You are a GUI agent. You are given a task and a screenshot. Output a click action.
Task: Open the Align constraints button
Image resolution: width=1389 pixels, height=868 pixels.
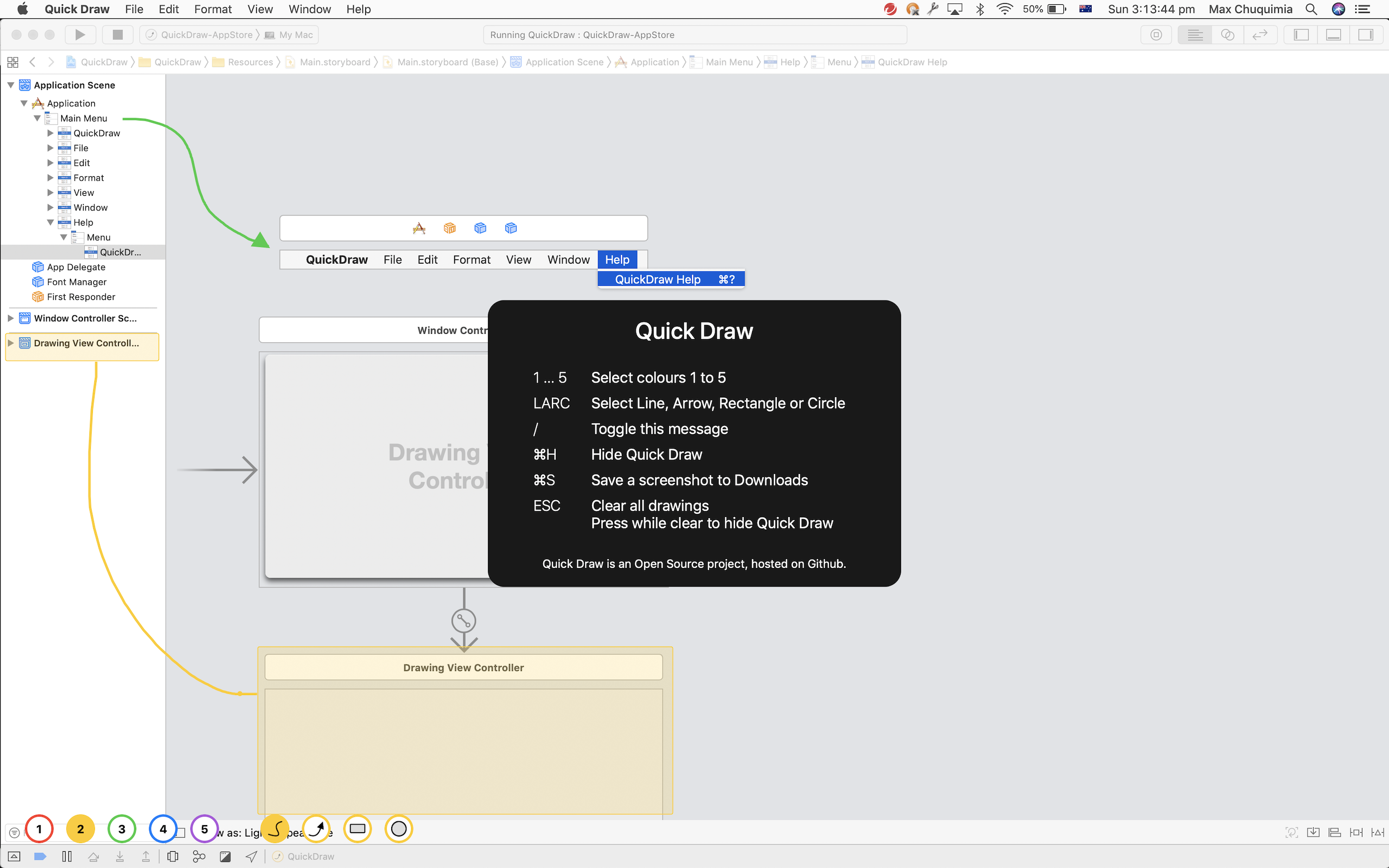tap(1335, 832)
